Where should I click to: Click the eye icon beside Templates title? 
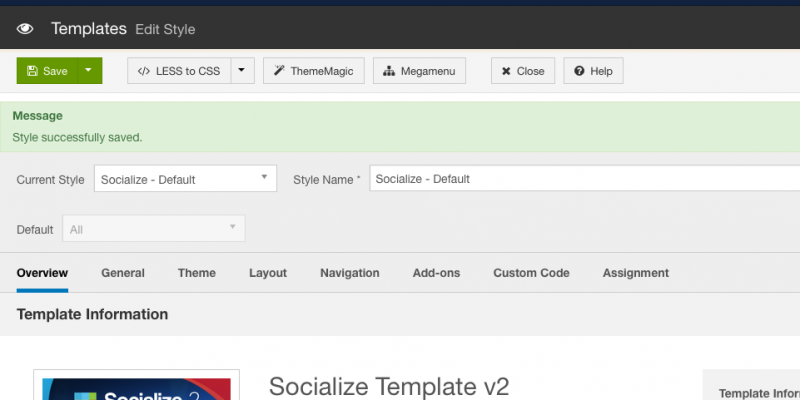pyautogui.click(x=24, y=29)
